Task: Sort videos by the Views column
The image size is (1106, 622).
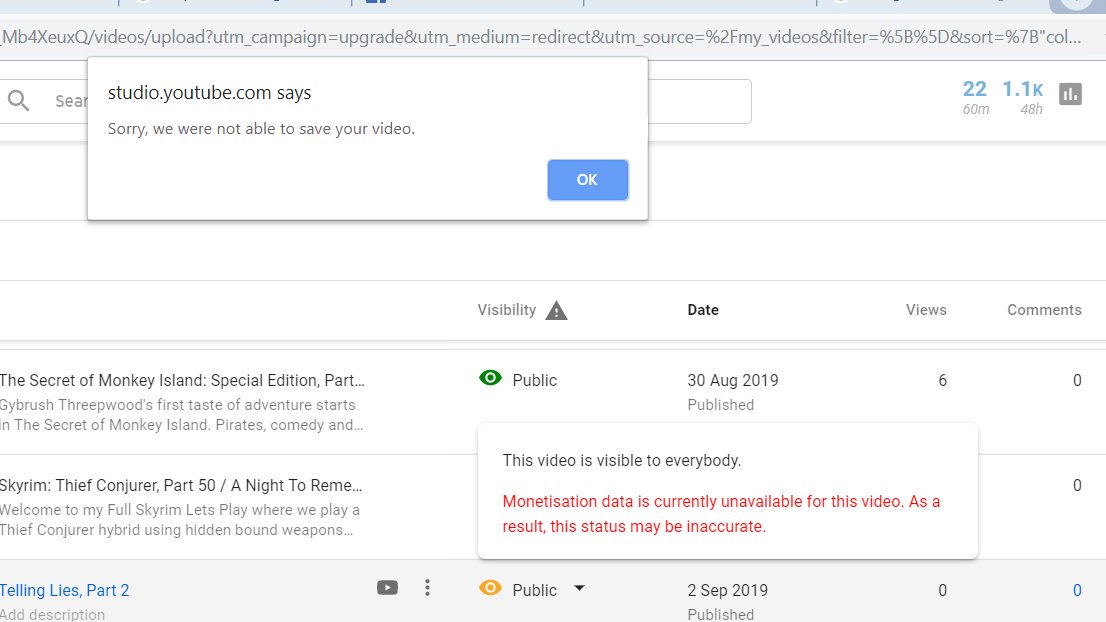Action: pos(926,310)
